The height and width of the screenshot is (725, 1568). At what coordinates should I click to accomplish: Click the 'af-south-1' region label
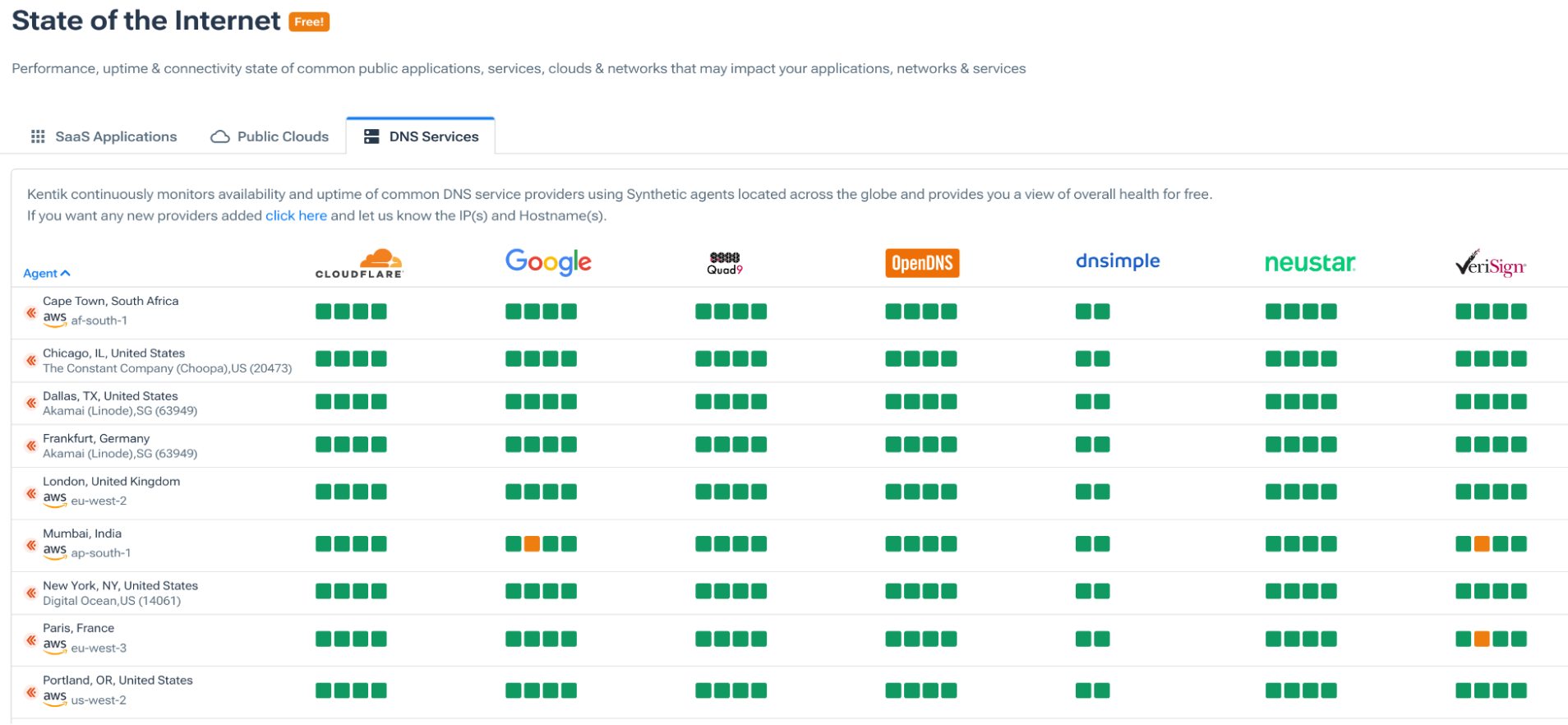(x=99, y=321)
